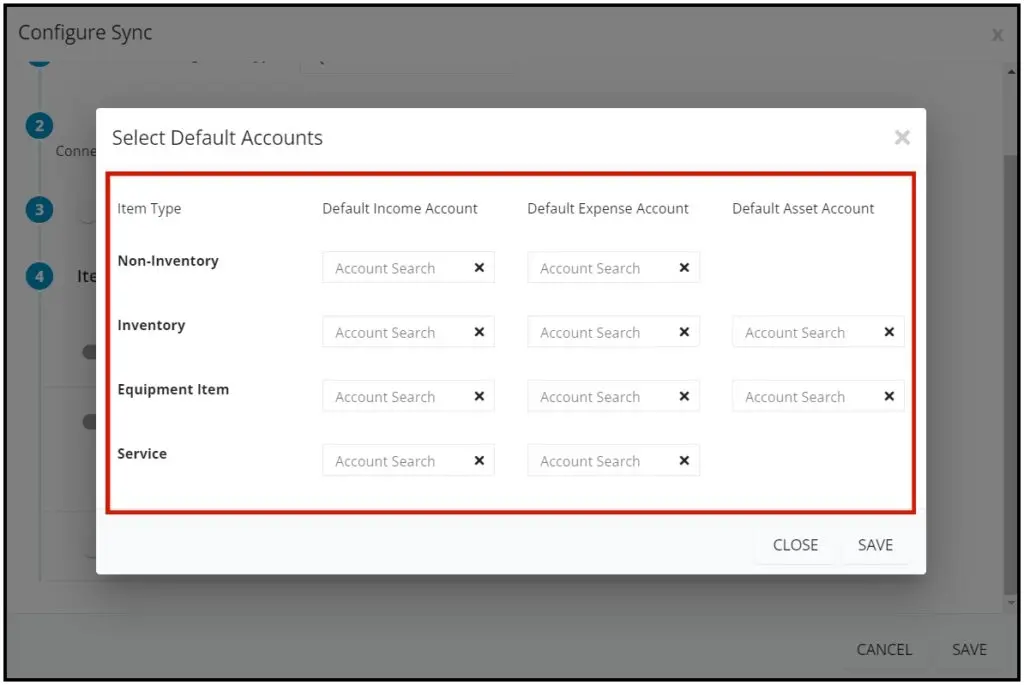Click CLOSE in Select Default Accounts dialog
The height and width of the screenshot is (685, 1024).
(x=795, y=545)
